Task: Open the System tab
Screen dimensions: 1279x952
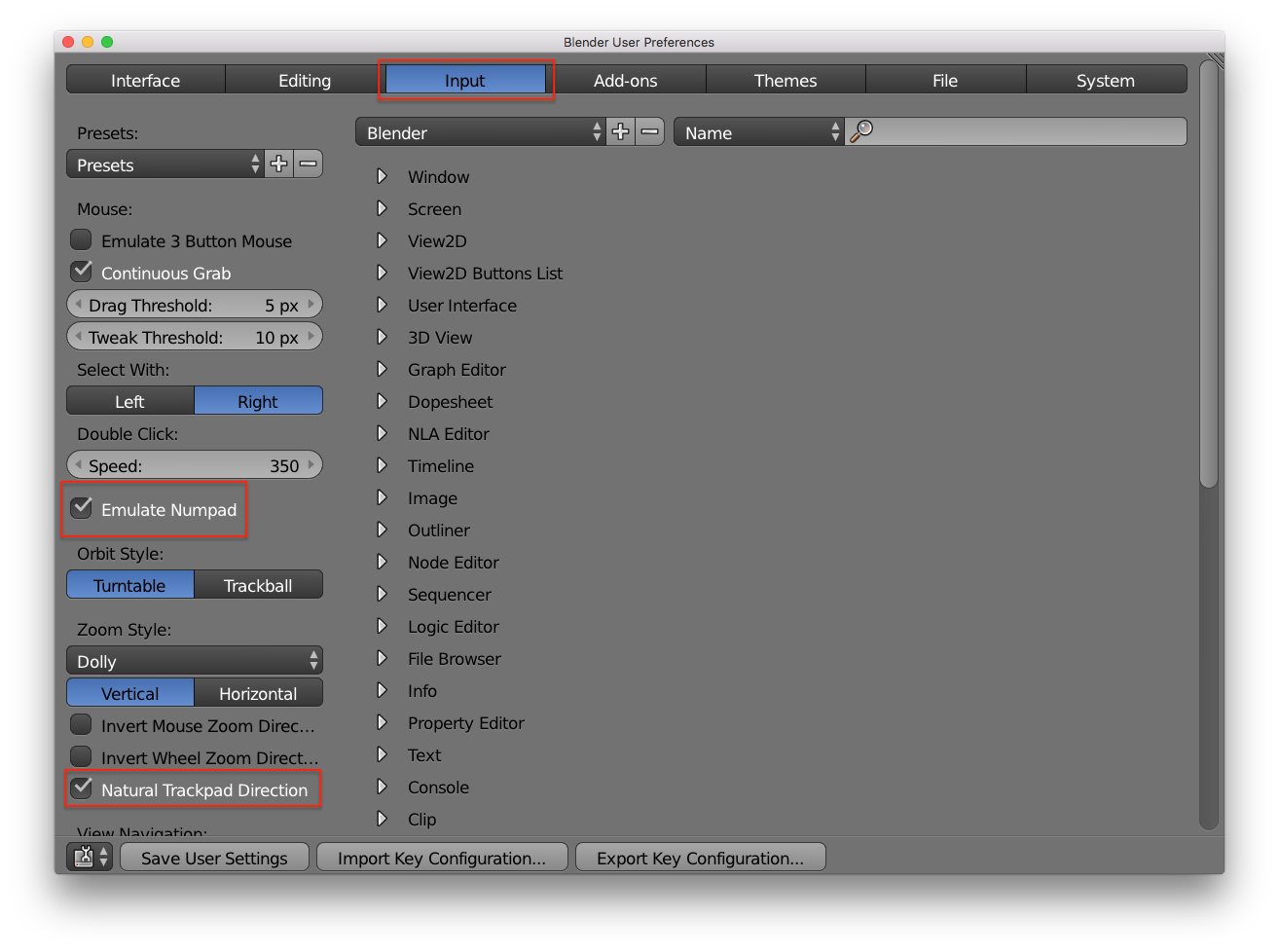Action: pos(1106,80)
